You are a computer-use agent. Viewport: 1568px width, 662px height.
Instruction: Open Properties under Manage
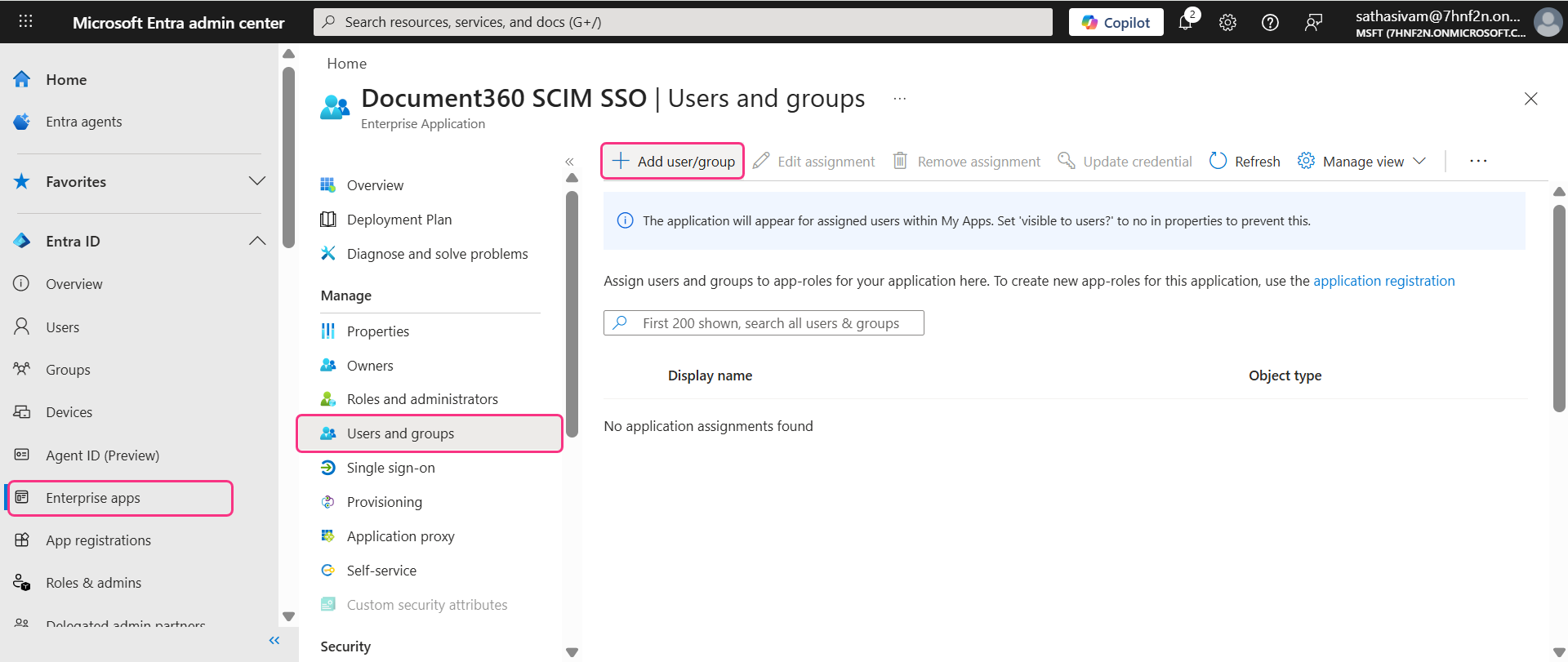[x=377, y=331]
